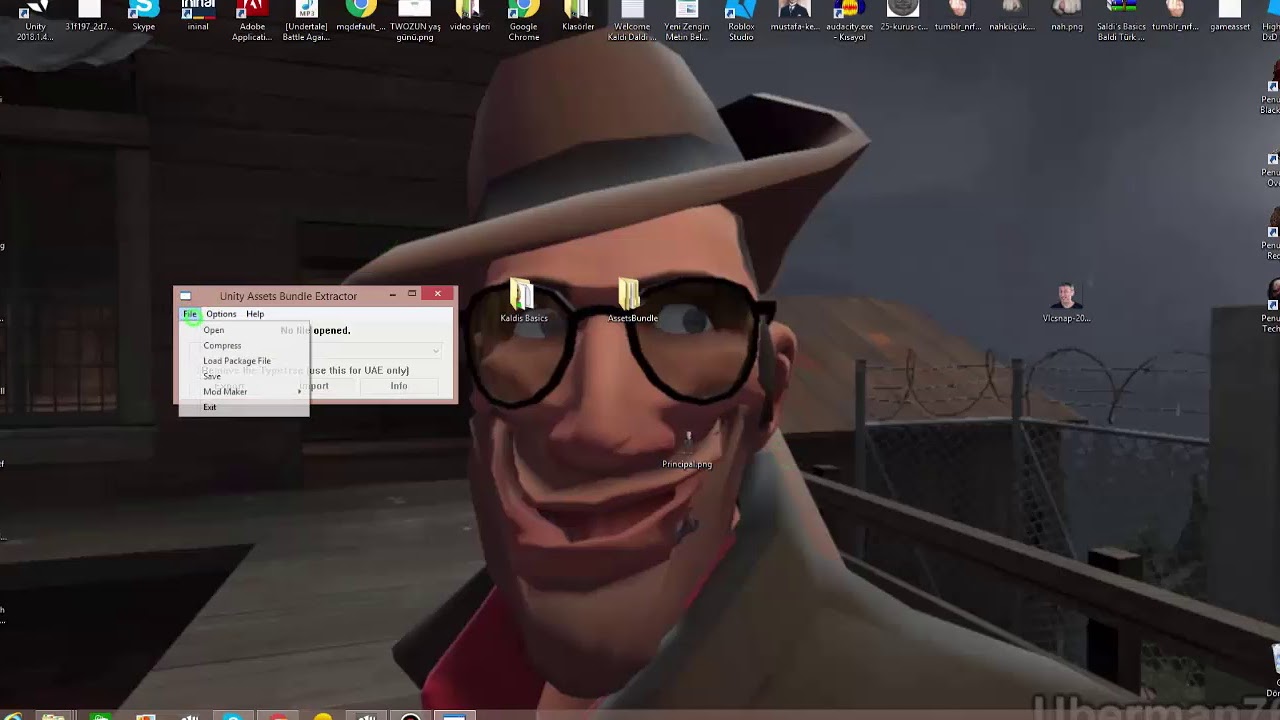1280x720 pixels.
Task: Open the File menu in Unity Assets Bundle Extractor
Action: pos(190,314)
